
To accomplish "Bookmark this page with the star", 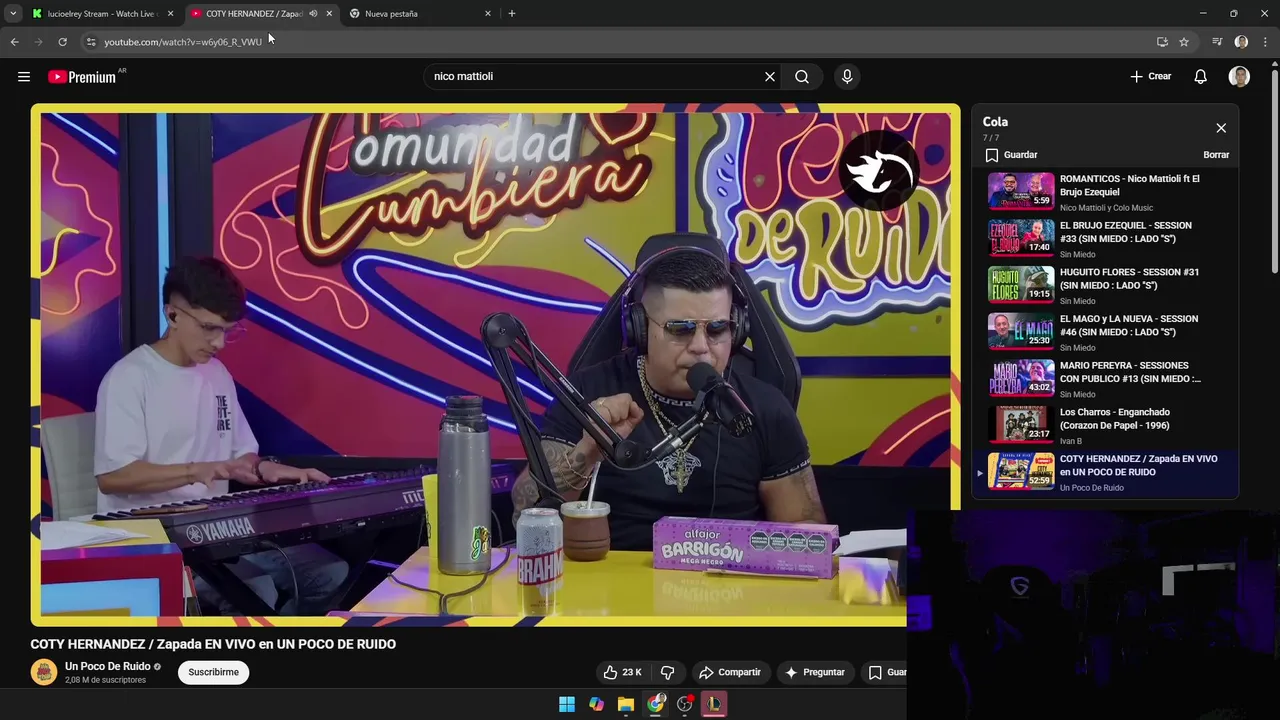I will [x=1184, y=42].
